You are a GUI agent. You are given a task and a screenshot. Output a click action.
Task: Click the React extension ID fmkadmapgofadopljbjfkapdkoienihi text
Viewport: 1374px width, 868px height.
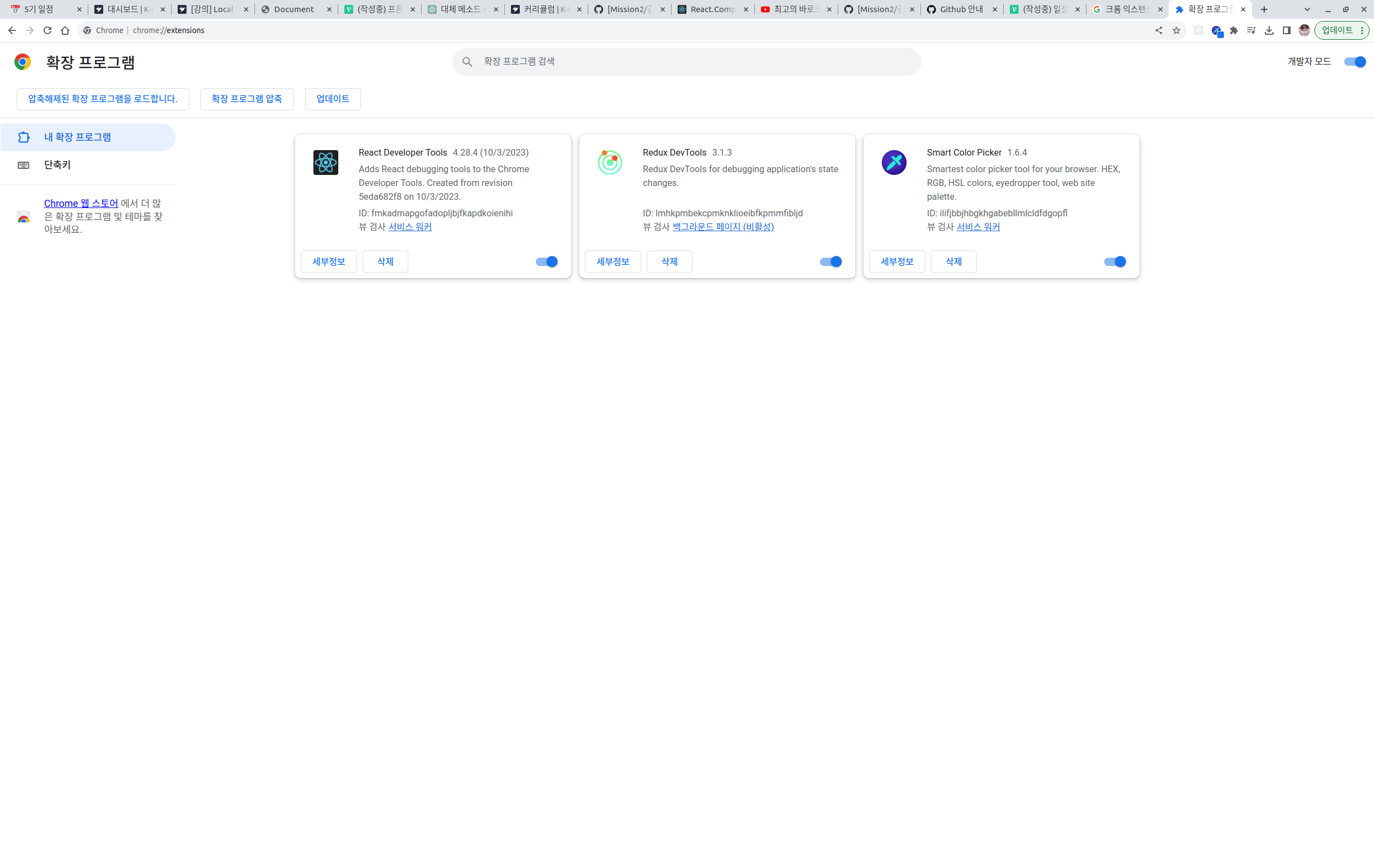441,214
